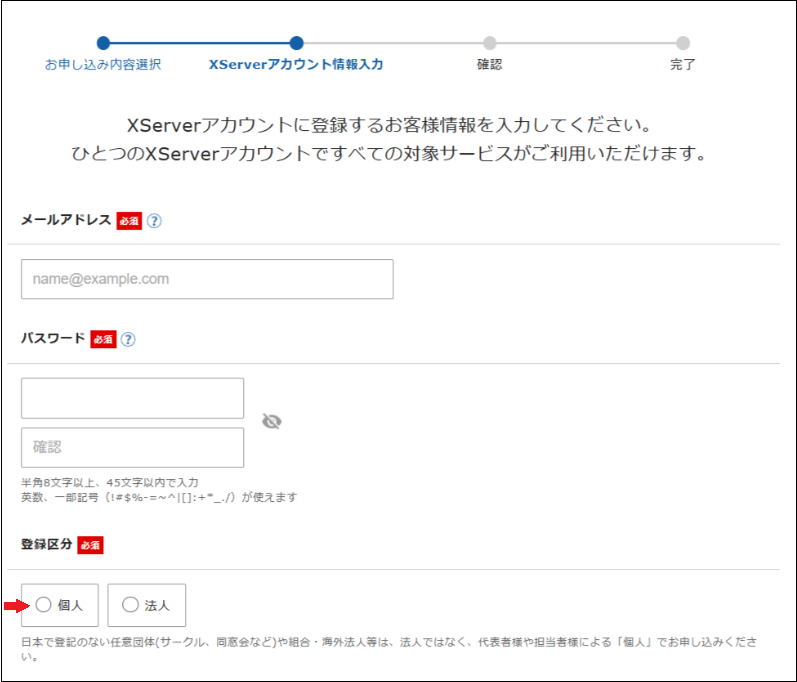Select the 法人 radio option
797x682 pixels.
[146, 605]
